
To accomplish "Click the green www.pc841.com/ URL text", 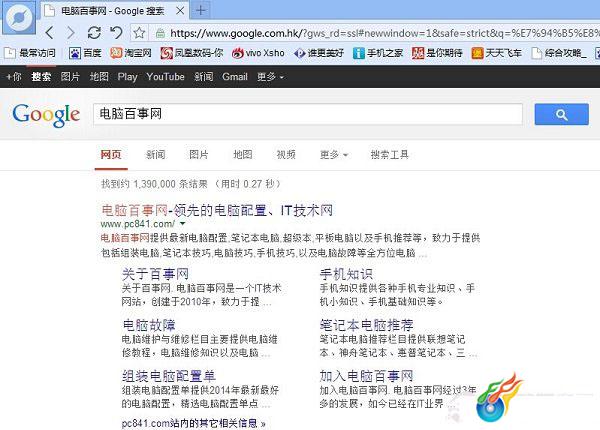I will click(138, 223).
